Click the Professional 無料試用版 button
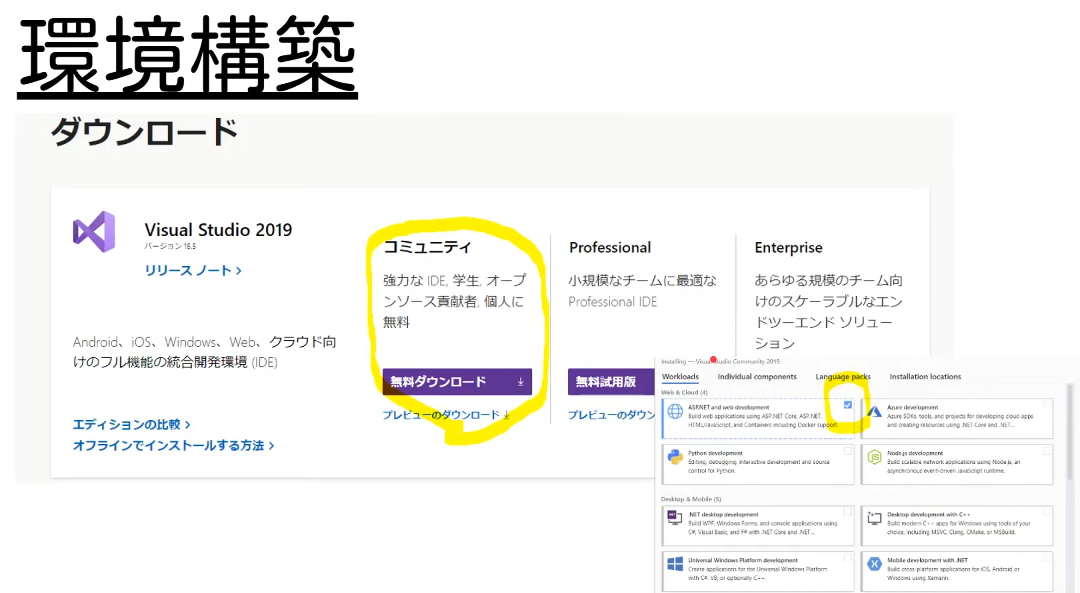The width and height of the screenshot is (1080, 593). tap(611, 382)
